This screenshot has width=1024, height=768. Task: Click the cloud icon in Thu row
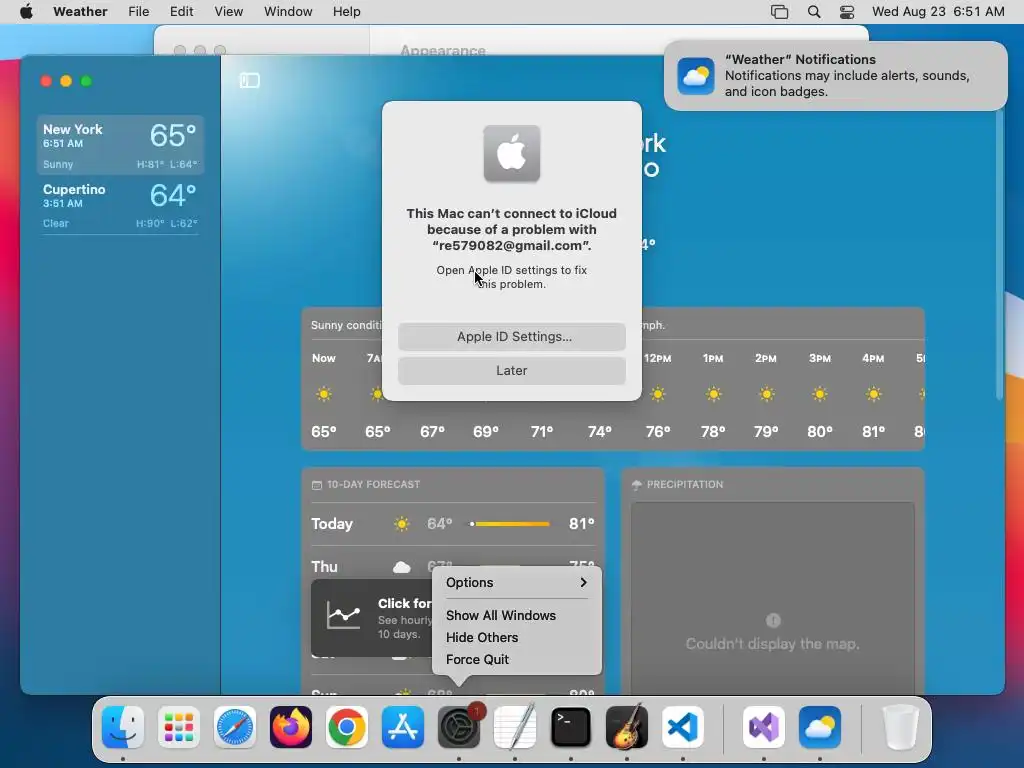click(402, 567)
